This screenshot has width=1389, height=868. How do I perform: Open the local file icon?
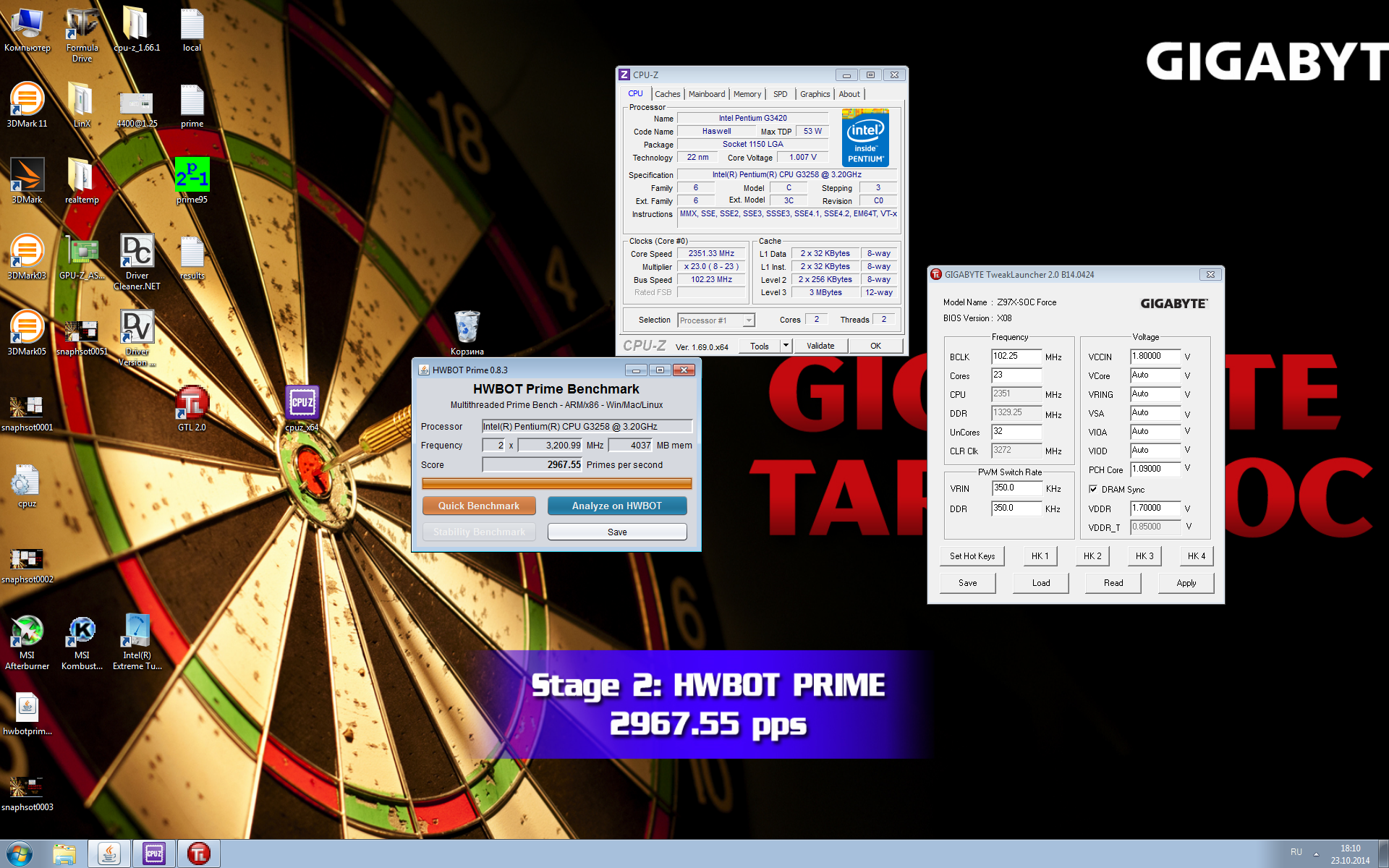tap(192, 30)
